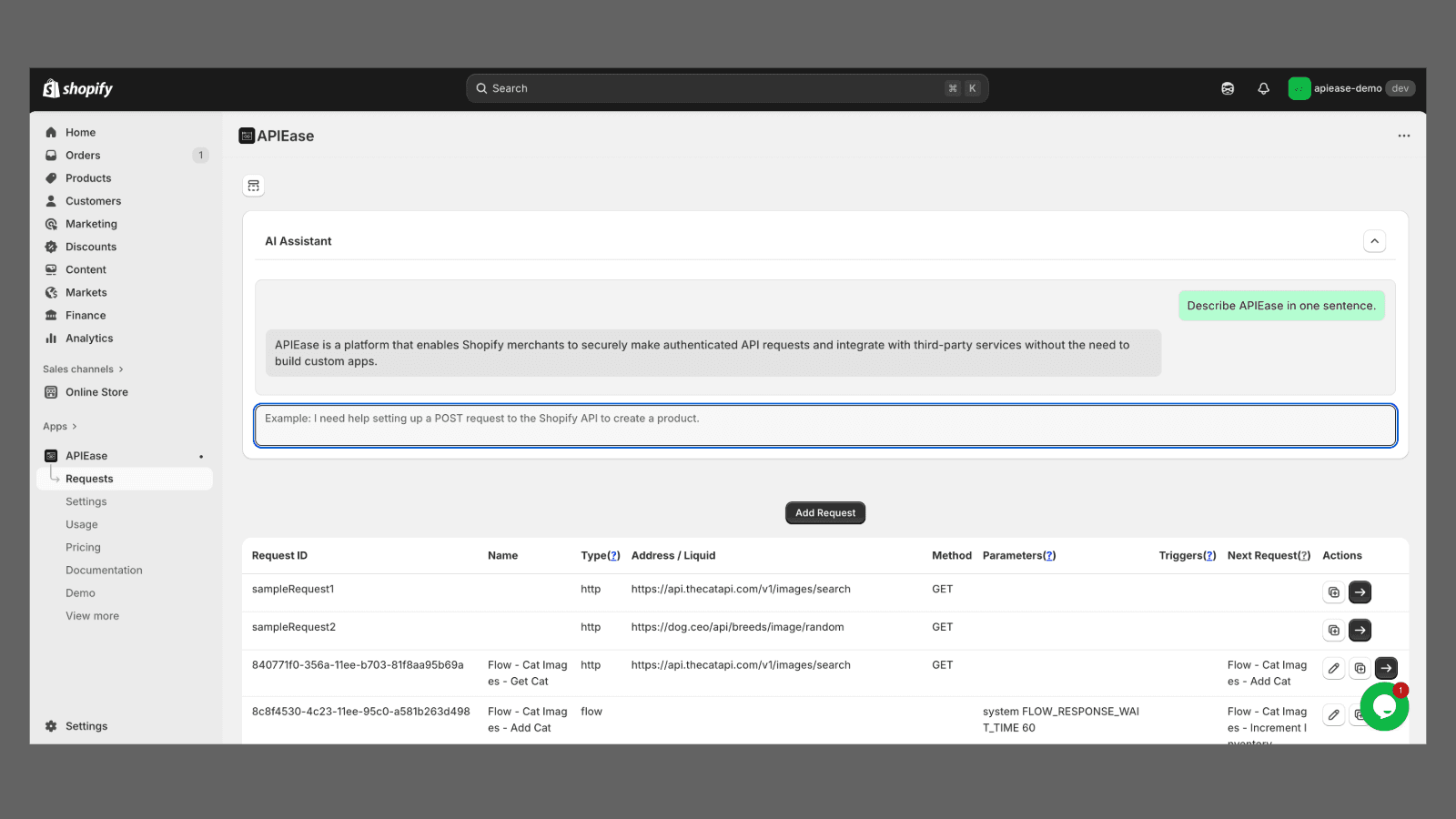1456x819 pixels.
Task: Expand the Sales channels section
Action: tap(83, 369)
